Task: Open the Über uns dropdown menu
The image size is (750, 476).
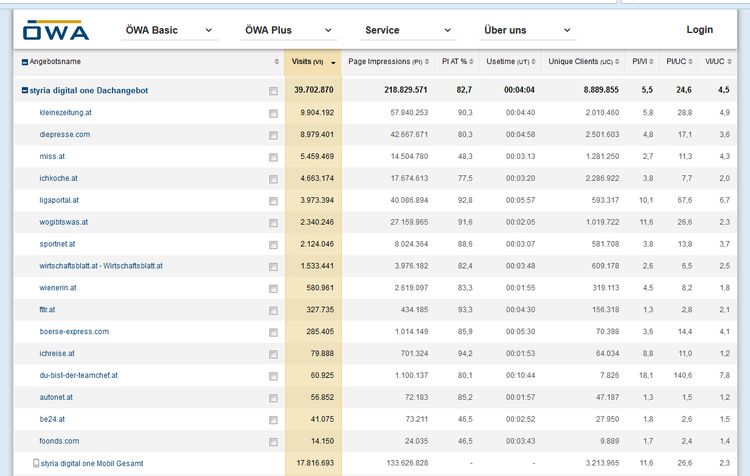Action: (528, 30)
